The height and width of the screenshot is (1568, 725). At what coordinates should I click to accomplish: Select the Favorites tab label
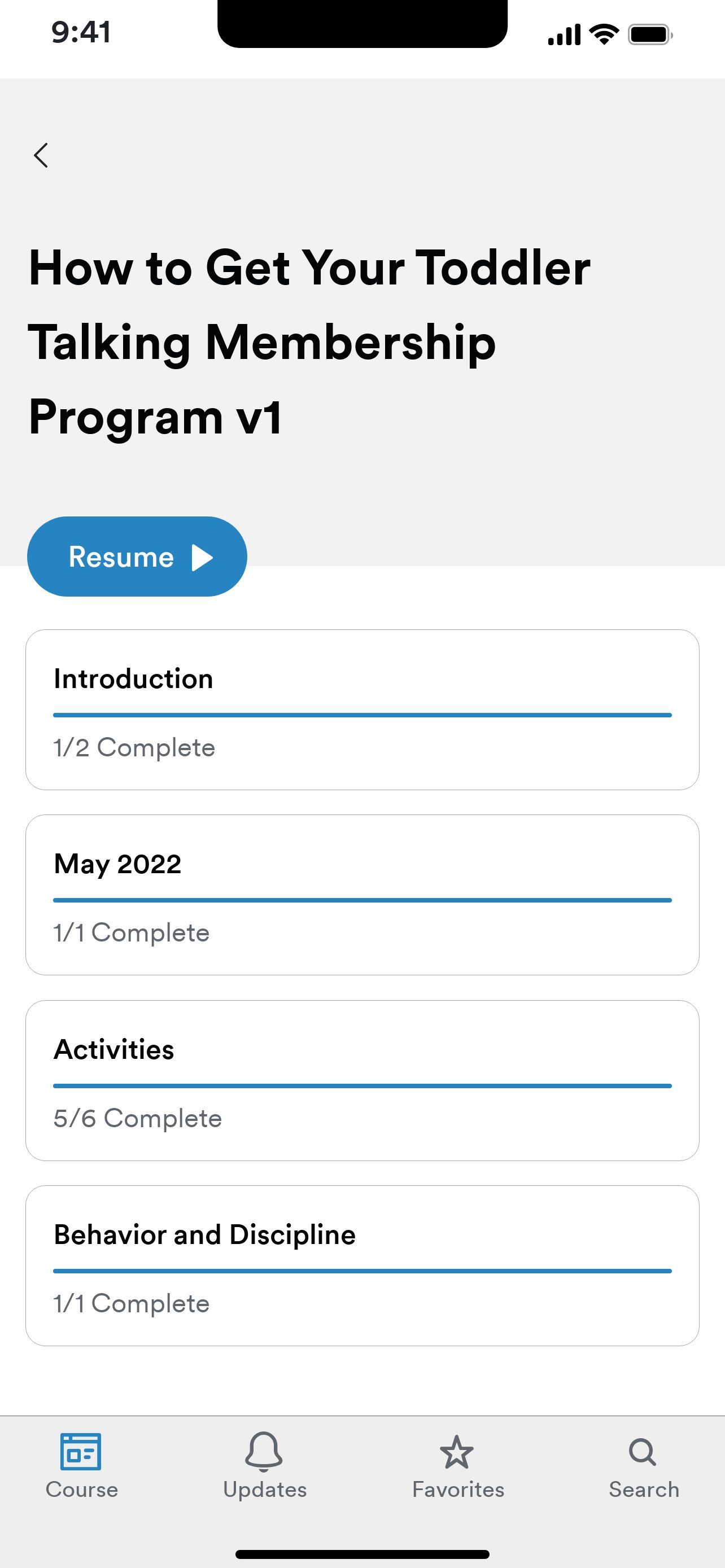pos(458,1490)
